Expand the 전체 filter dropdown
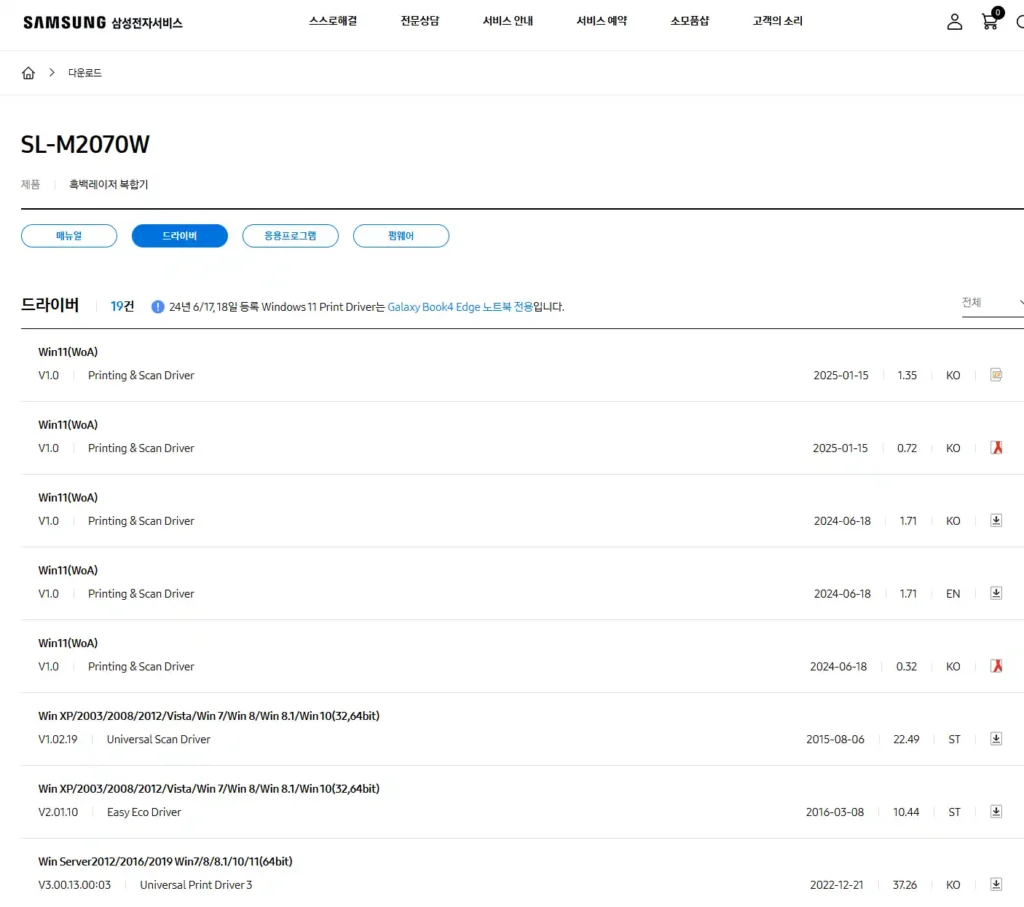 click(x=992, y=303)
